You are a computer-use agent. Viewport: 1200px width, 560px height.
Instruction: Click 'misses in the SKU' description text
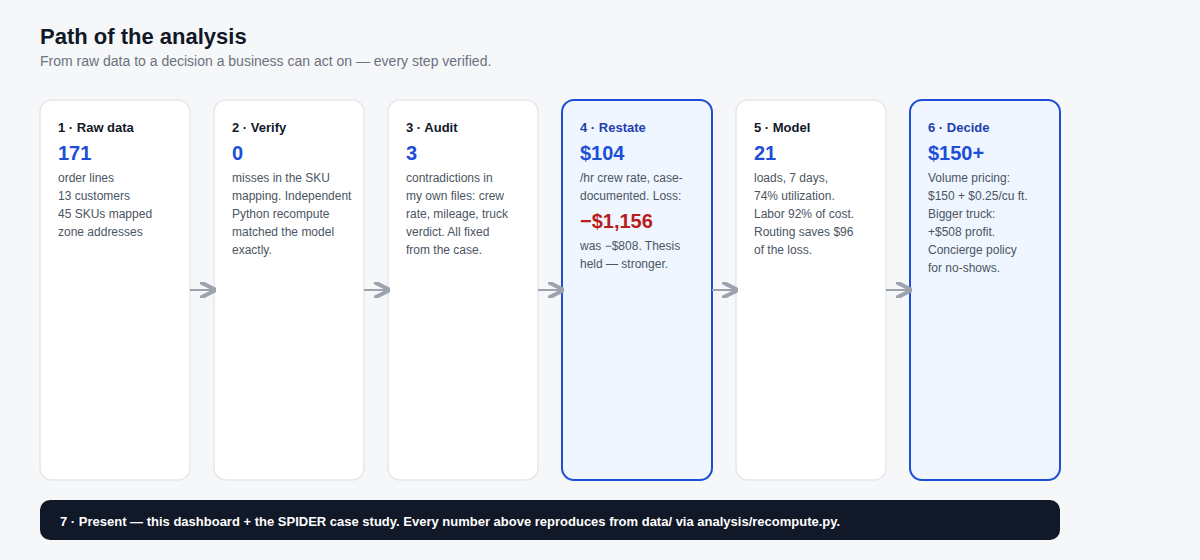coord(281,178)
